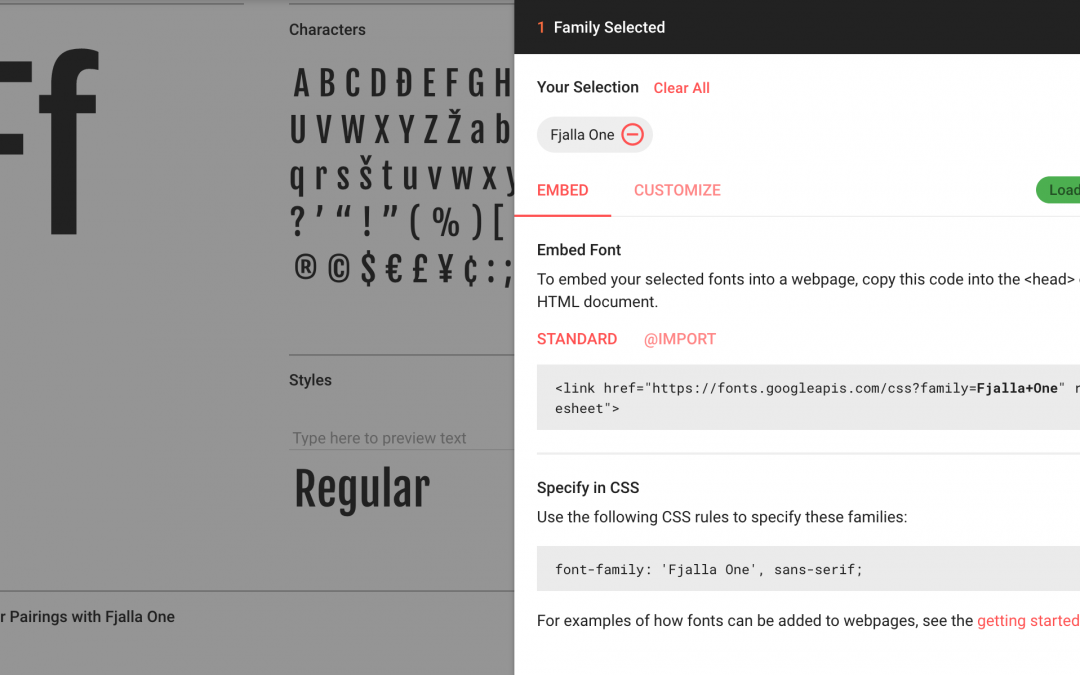
Task: Click the font-family CSS code block
Action: [808, 569]
